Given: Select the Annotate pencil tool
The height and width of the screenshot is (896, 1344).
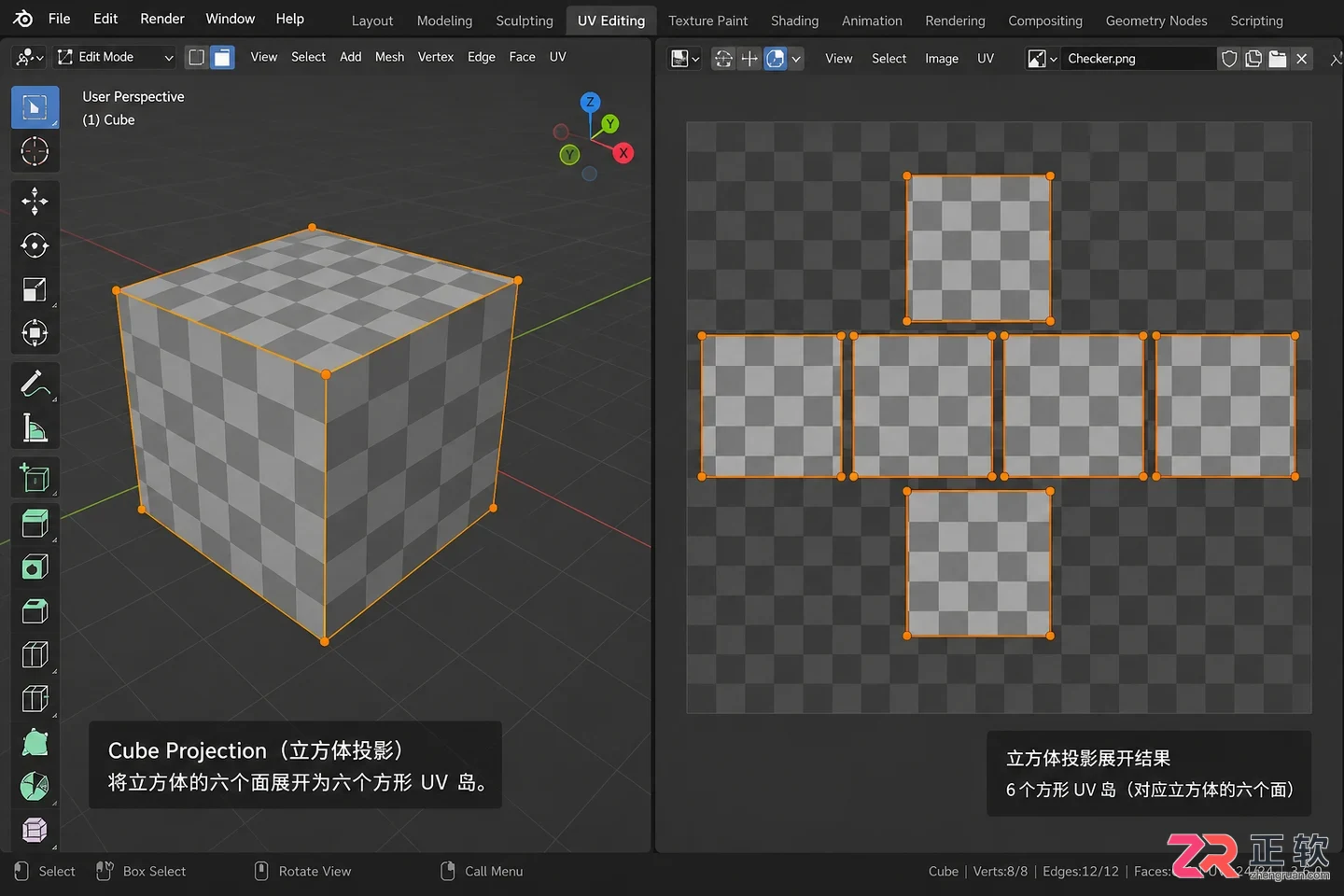Looking at the screenshot, I should tap(35, 383).
